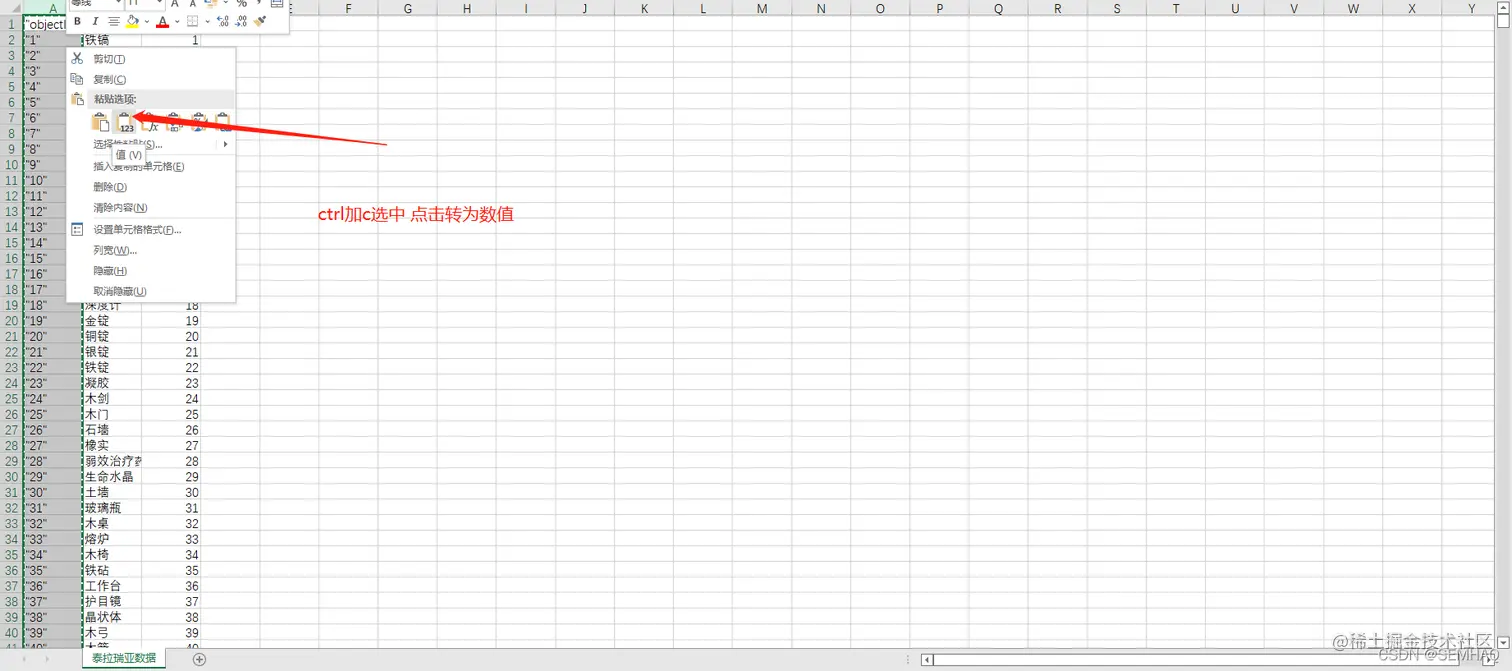Expand Paste Special submenu arrow
Screen dimensions: 1512x671
[x=225, y=145]
